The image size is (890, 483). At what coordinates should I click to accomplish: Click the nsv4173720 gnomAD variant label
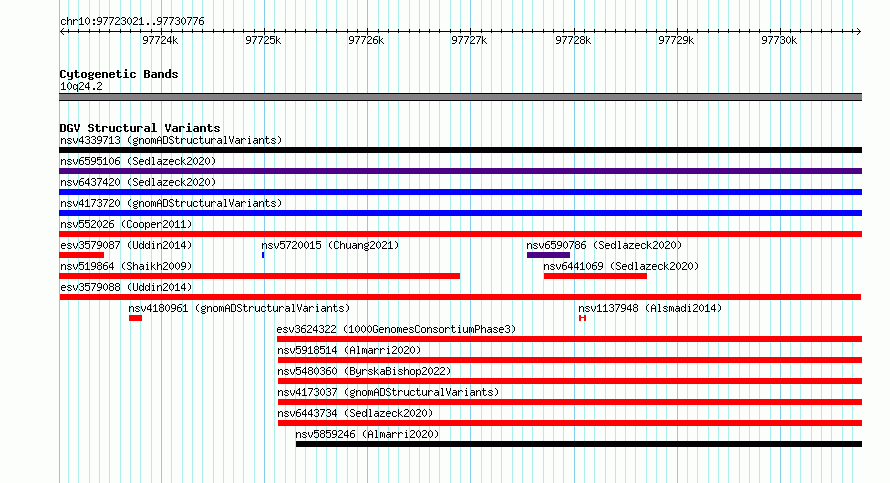pyautogui.click(x=171, y=203)
